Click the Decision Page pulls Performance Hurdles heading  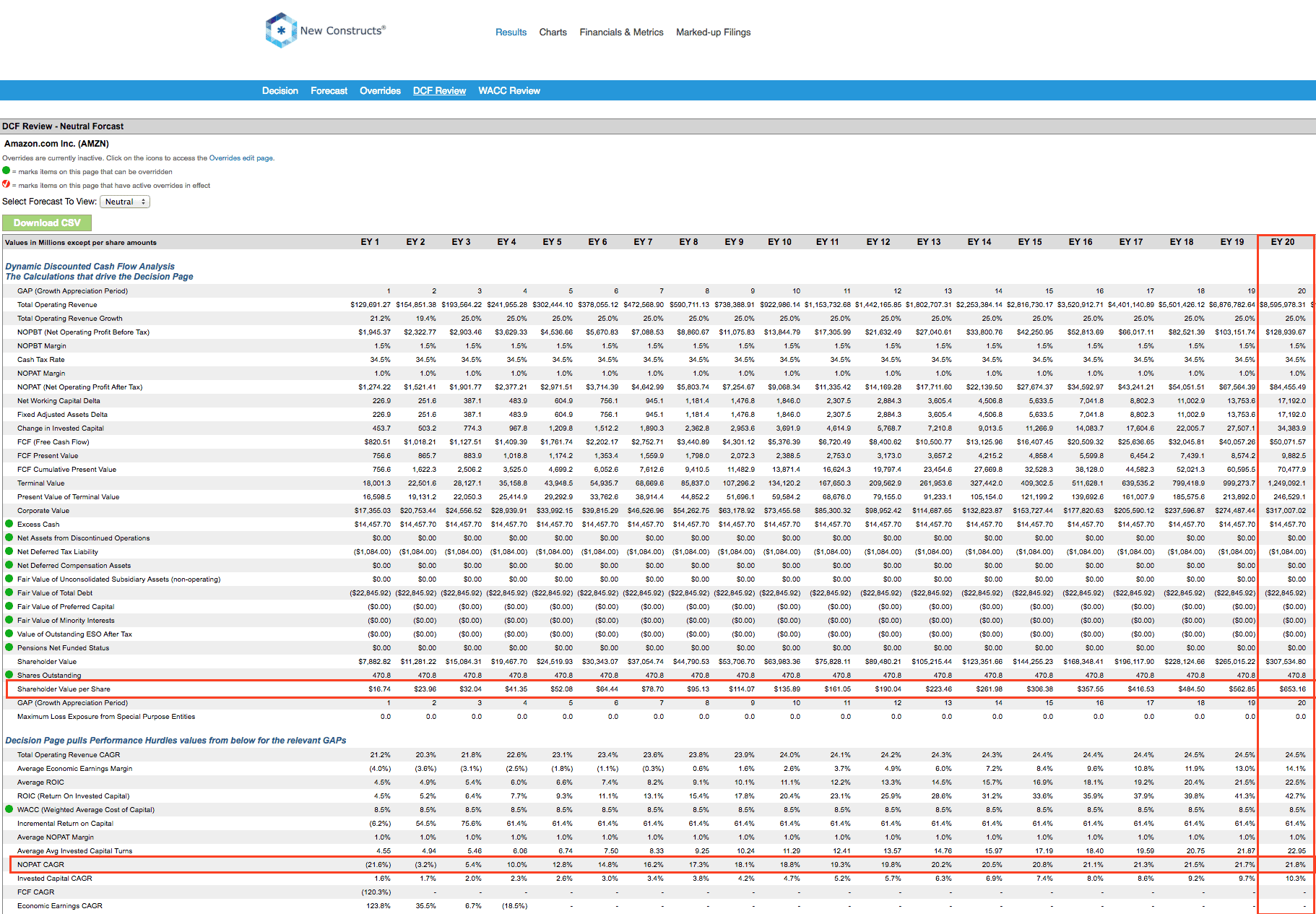coord(176,740)
